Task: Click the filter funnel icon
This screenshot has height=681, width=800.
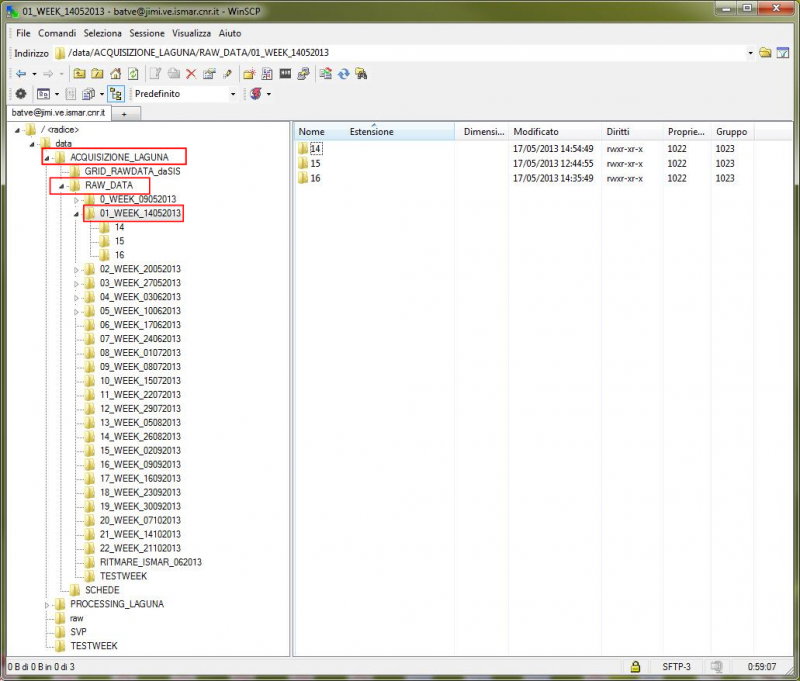Action: click(783, 53)
